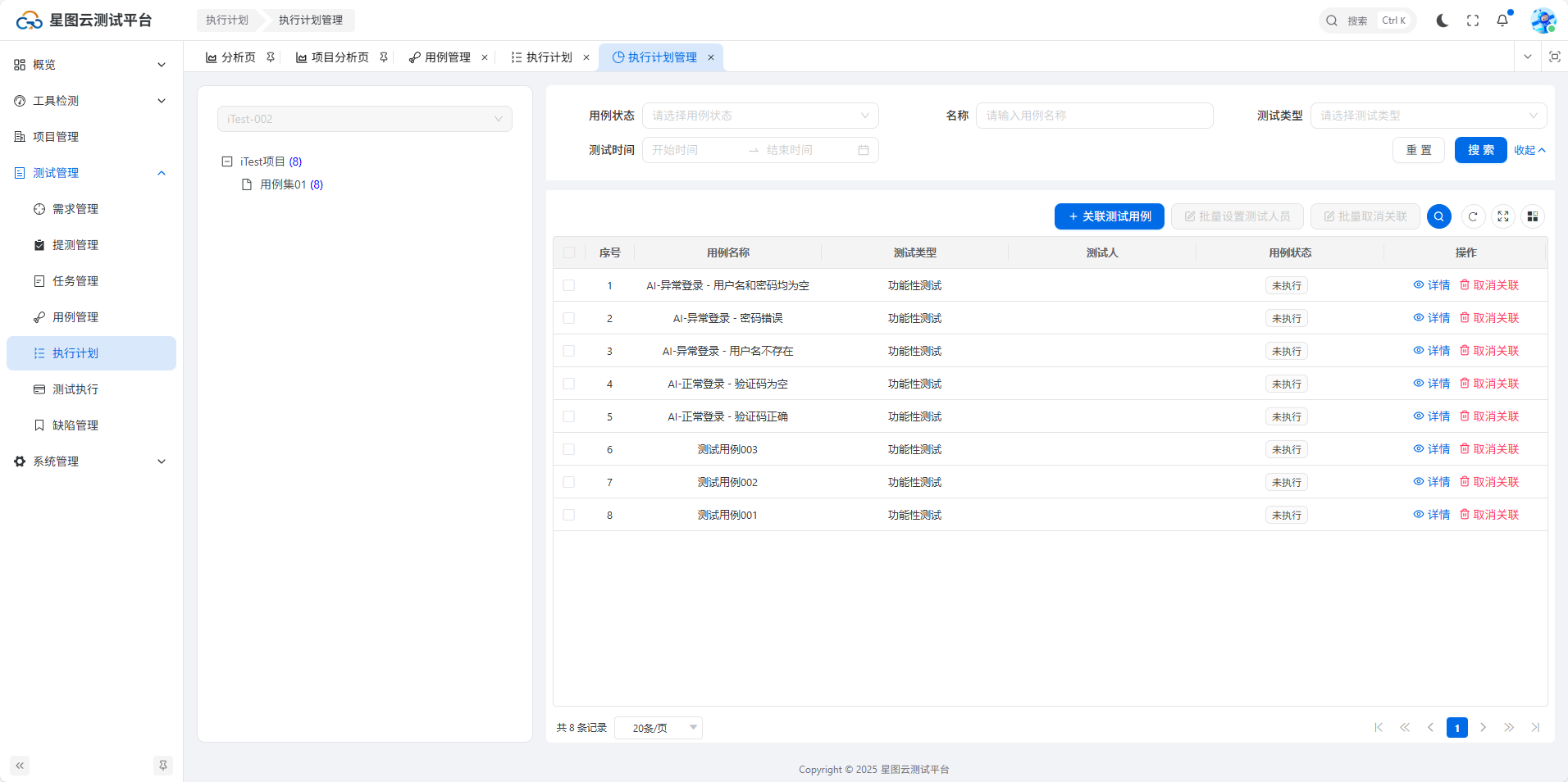Viewport: 1568px width, 782px height.
Task: Toggle dark mode moon icon
Action: point(1442,20)
